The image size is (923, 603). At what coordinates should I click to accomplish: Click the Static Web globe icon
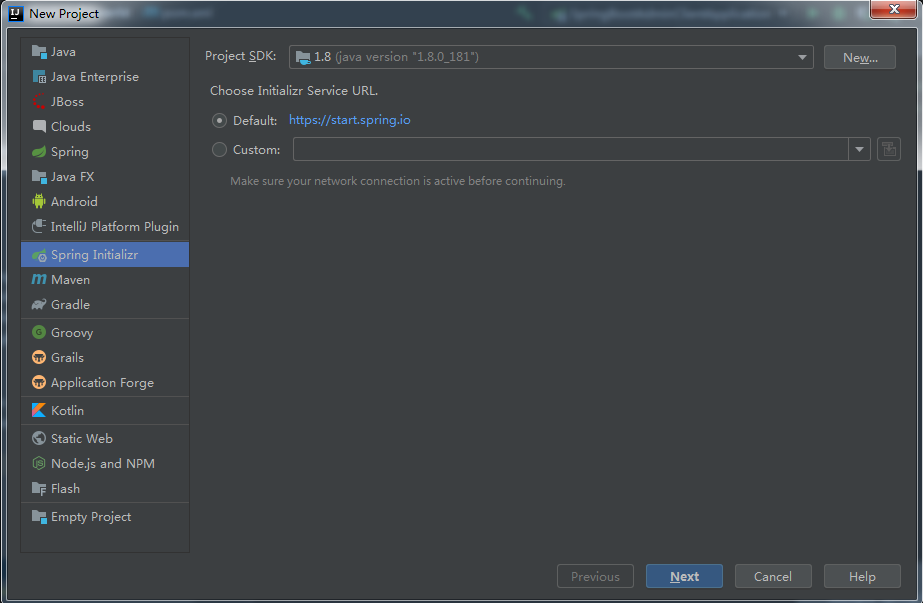[39, 438]
